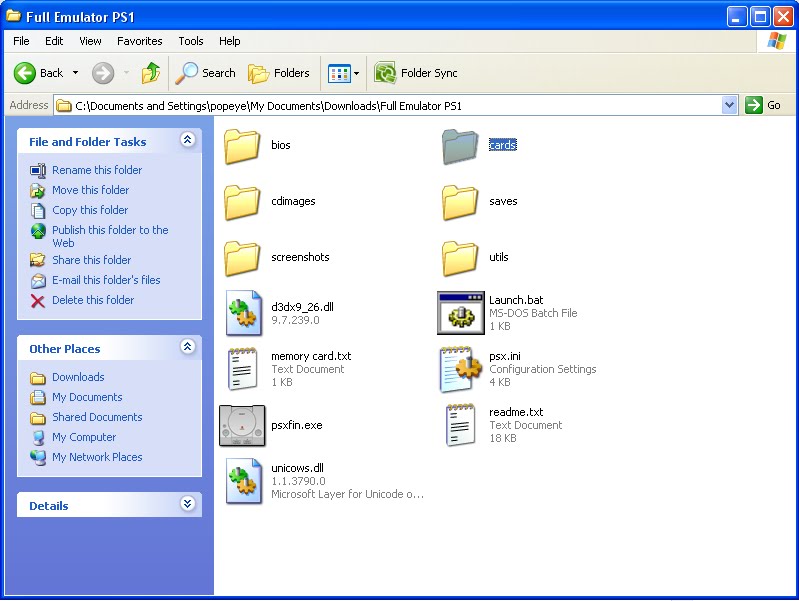Click the Copy this folder link
Viewport: 799px width, 601px height.
(90, 210)
